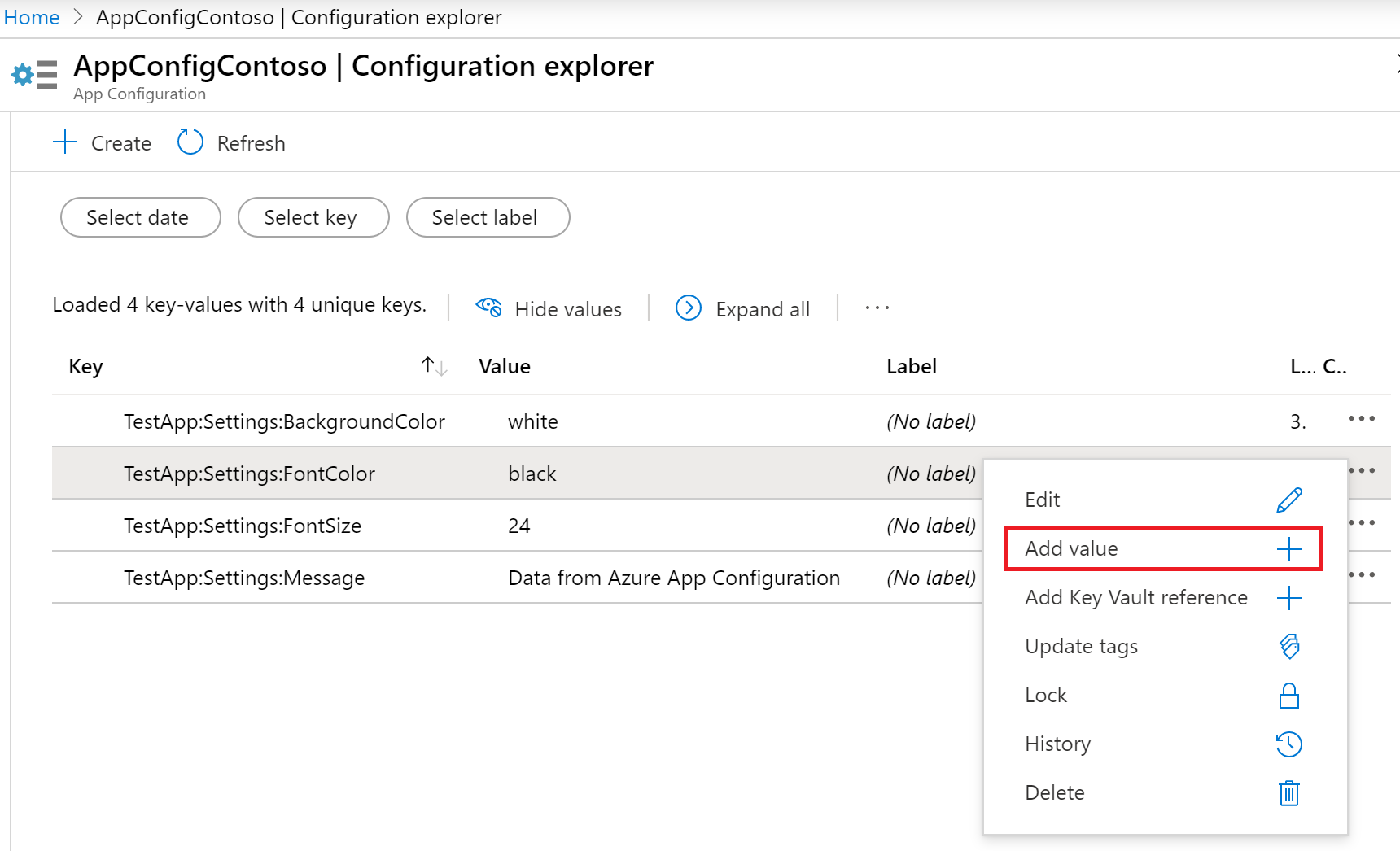Open the Select key filter
This screenshot has width=1400, height=851.
313,217
